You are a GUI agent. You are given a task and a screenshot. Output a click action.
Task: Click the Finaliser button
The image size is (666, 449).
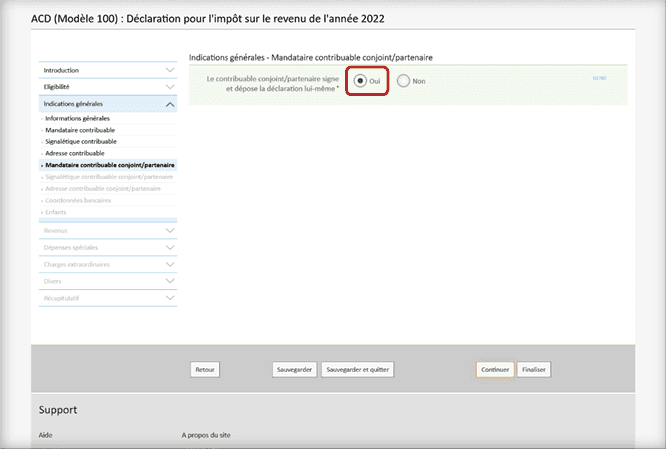click(534, 369)
